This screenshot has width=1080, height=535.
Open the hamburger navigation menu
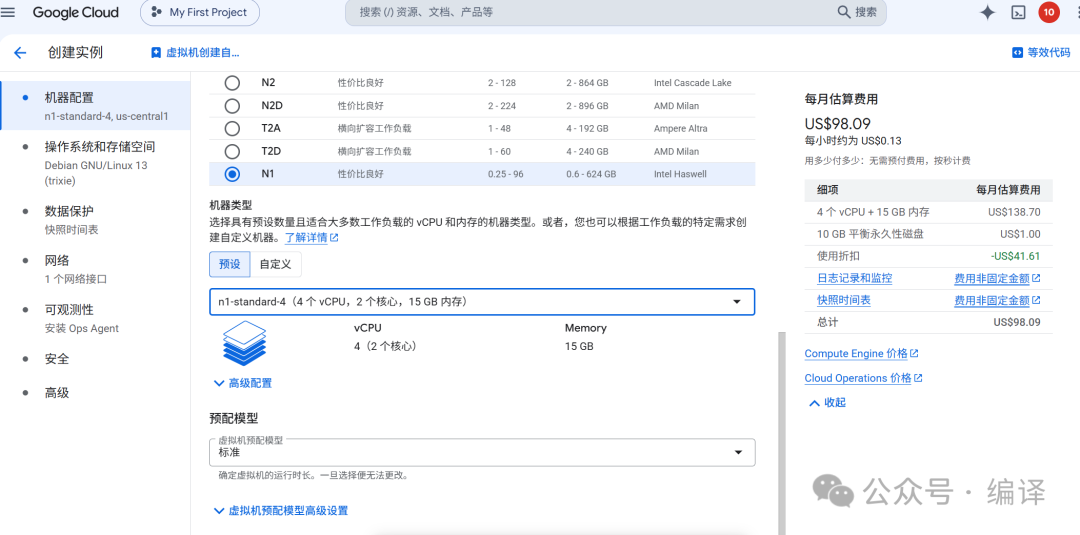pyautogui.click(x=8, y=12)
